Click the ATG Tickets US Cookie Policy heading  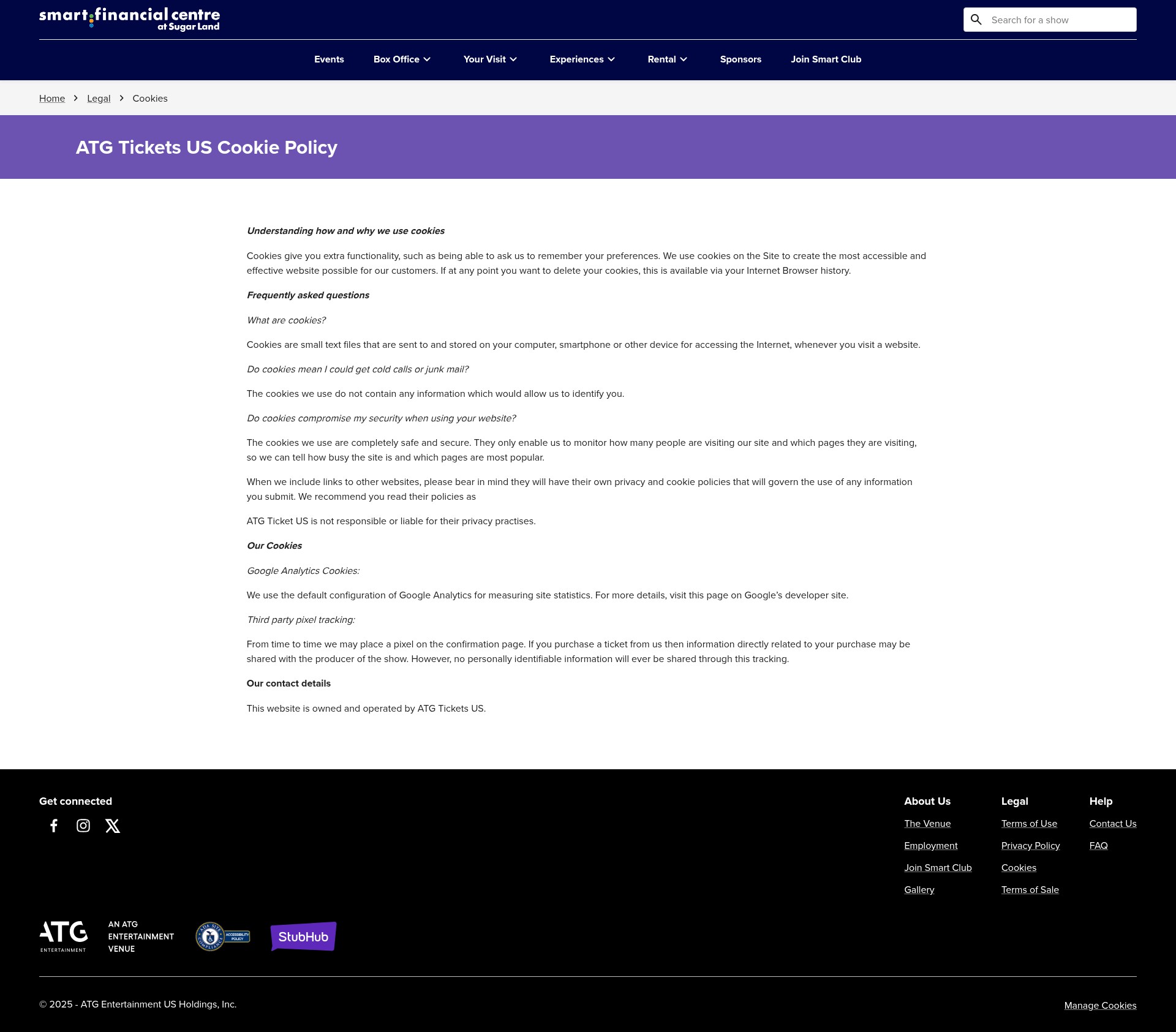[206, 148]
